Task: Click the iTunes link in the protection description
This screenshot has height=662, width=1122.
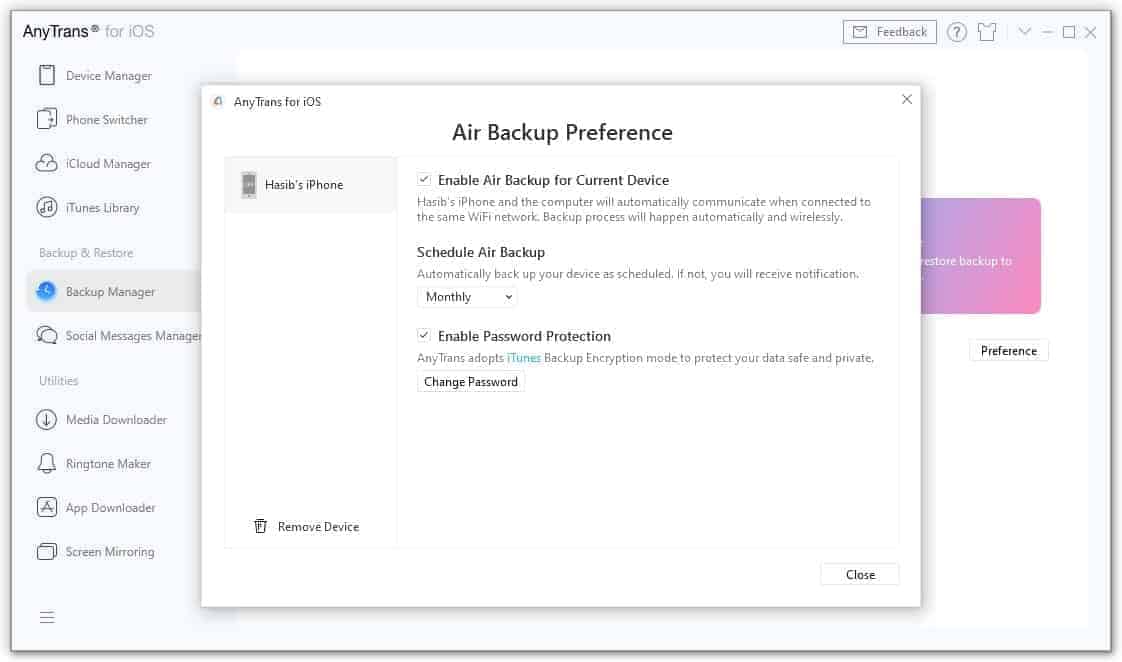Action: point(524,357)
